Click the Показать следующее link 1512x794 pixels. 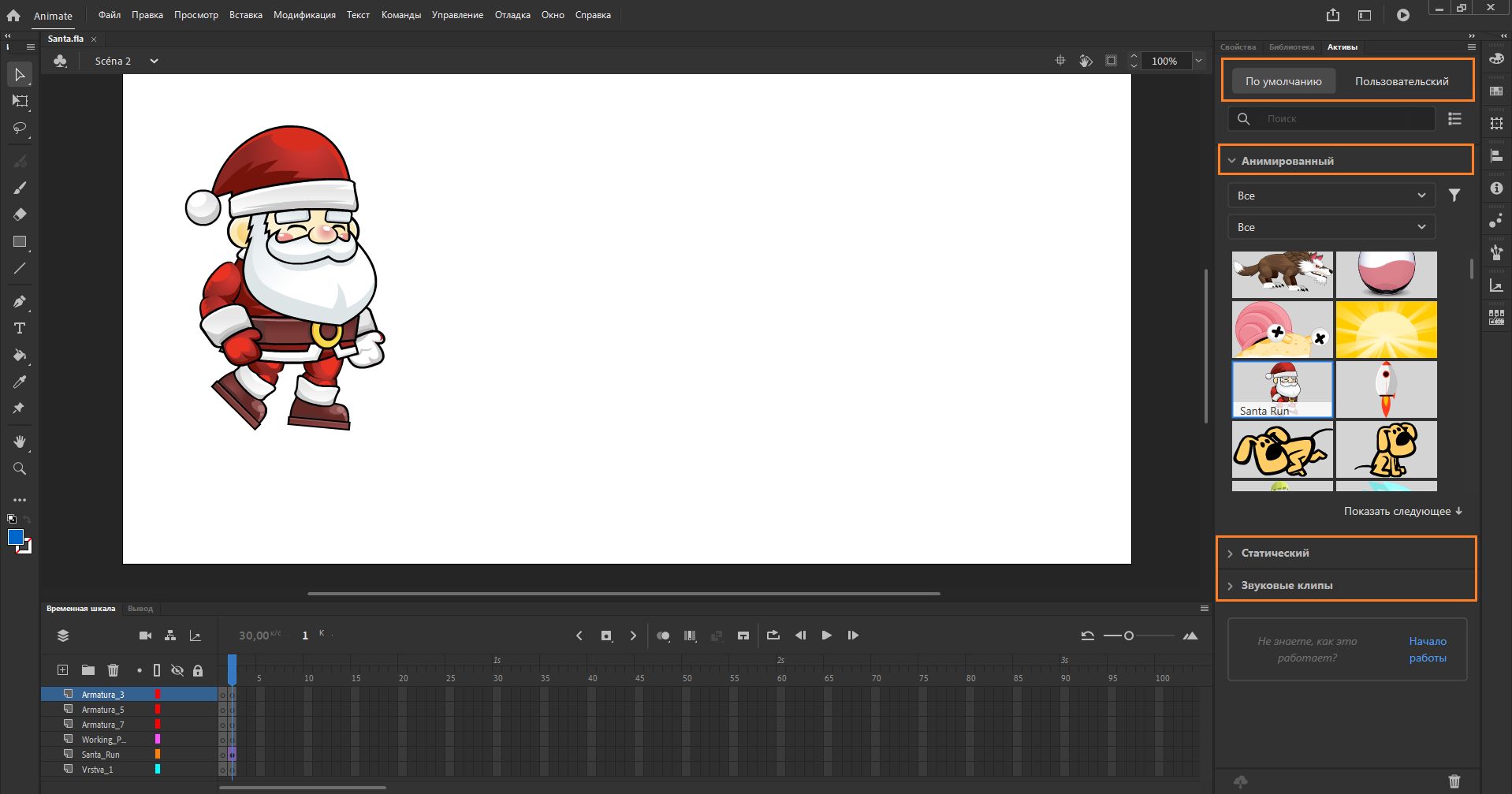pos(1403,511)
